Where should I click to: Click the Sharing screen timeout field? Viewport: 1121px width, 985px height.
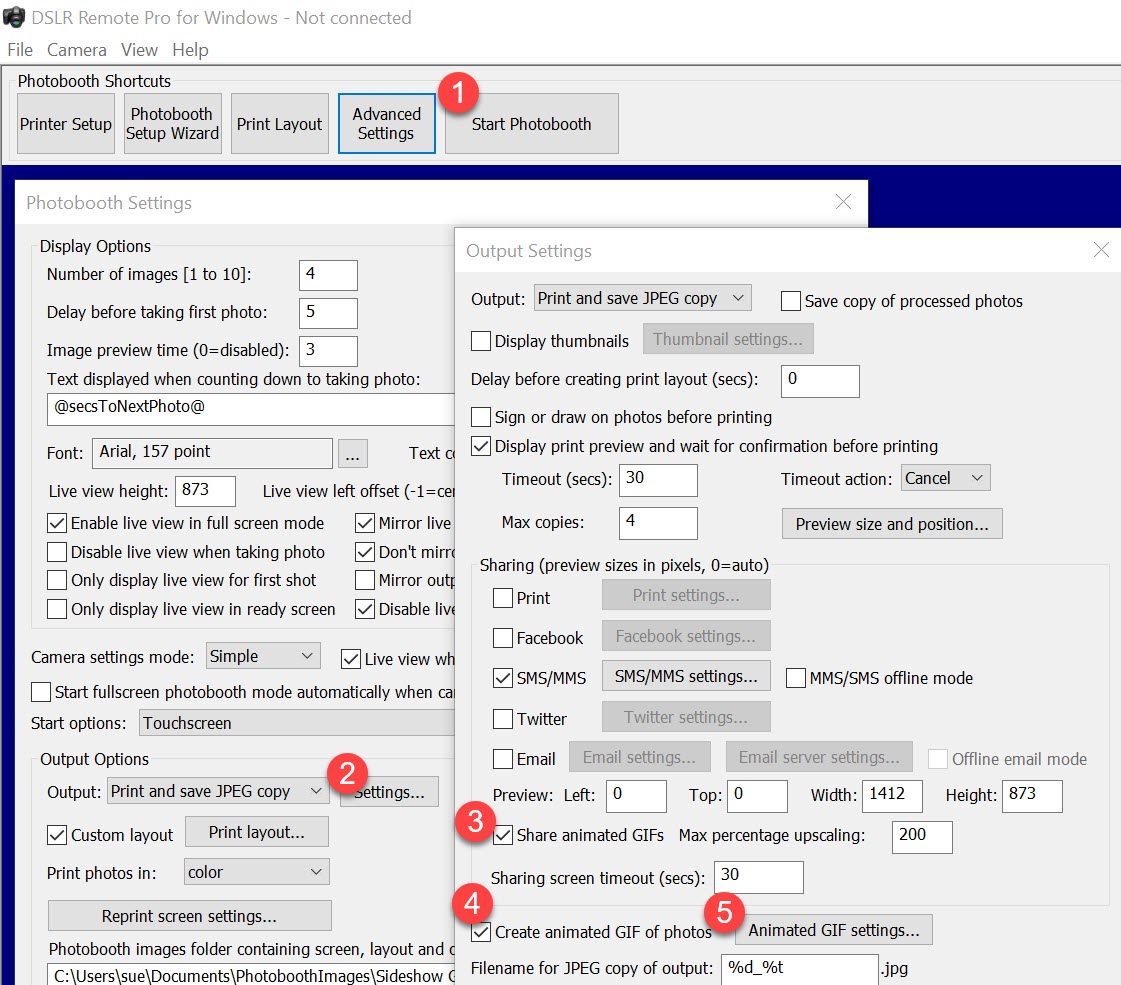tap(759, 876)
